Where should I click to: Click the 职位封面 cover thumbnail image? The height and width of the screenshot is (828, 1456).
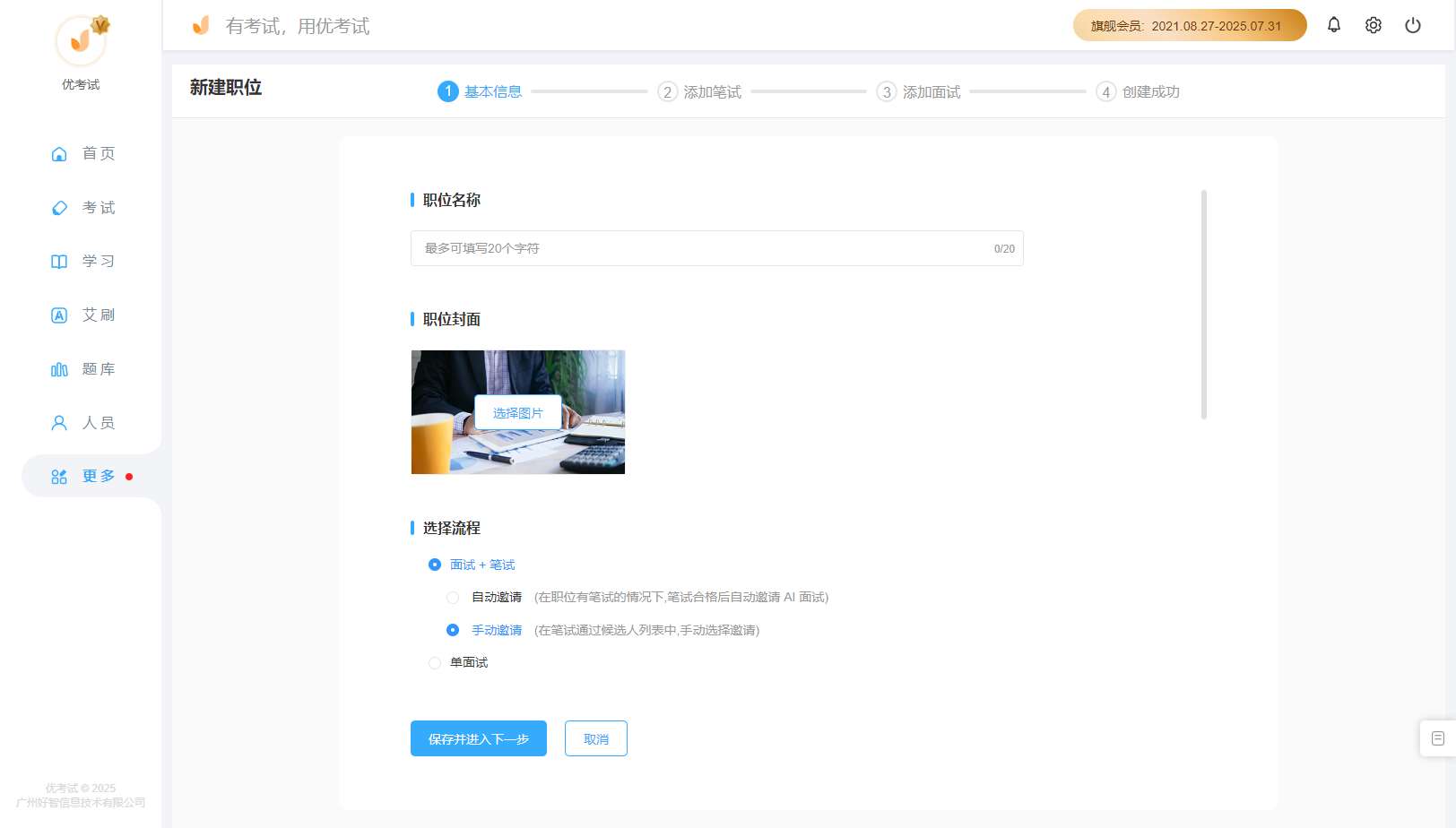[518, 412]
